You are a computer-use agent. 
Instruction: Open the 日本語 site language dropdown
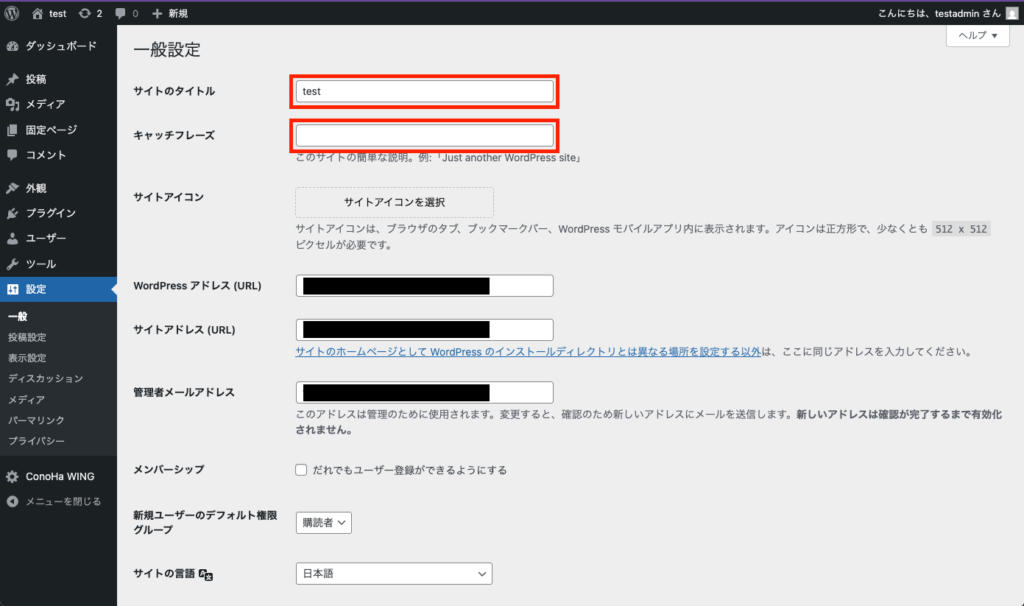point(394,573)
